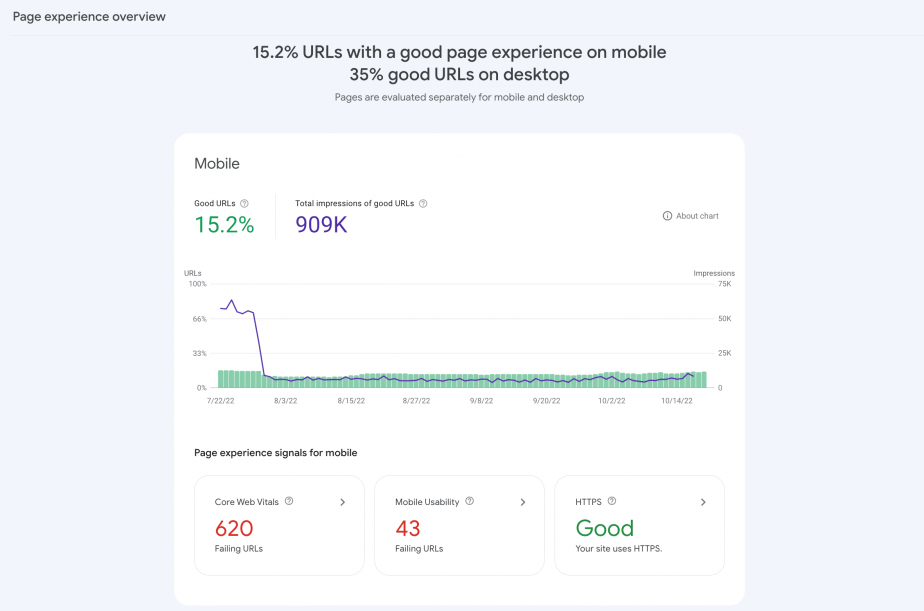Open help icon next to HTTPS
Screen dimensions: 924x611
612,501
